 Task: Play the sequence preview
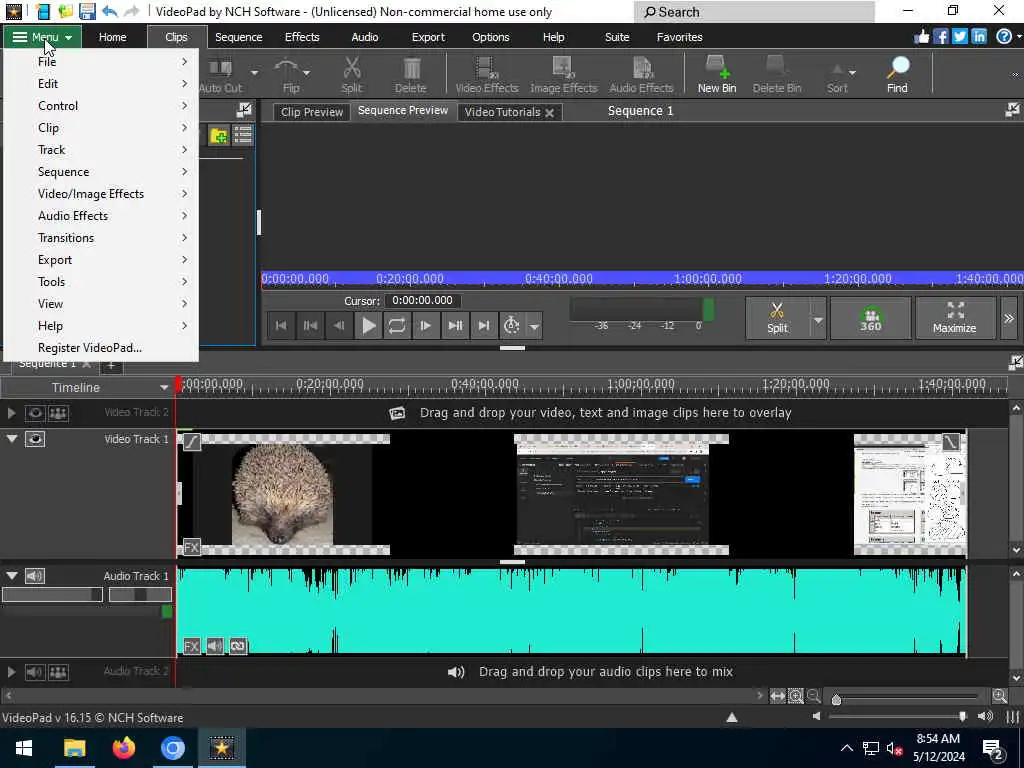(x=368, y=325)
